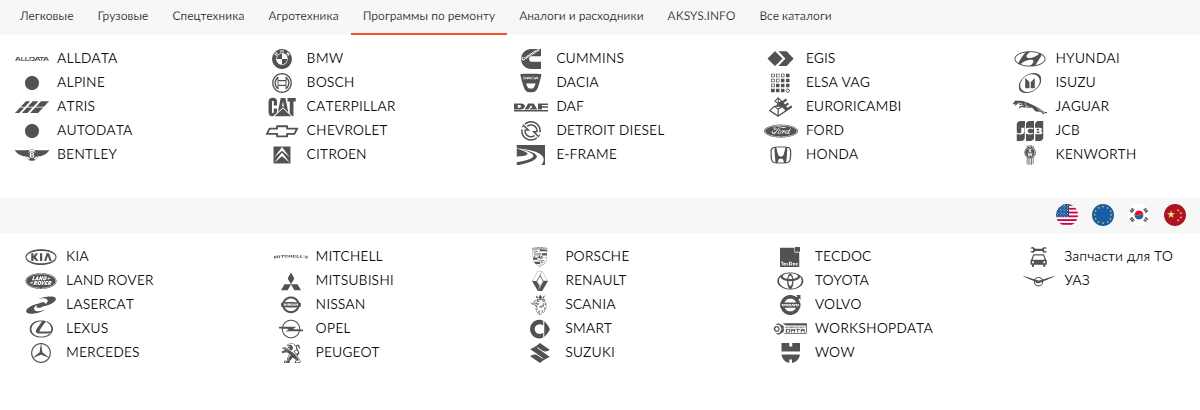The image size is (1200, 410).
Task: Click the Chevrolet bowtie logo icon
Action: pyautogui.click(x=282, y=130)
